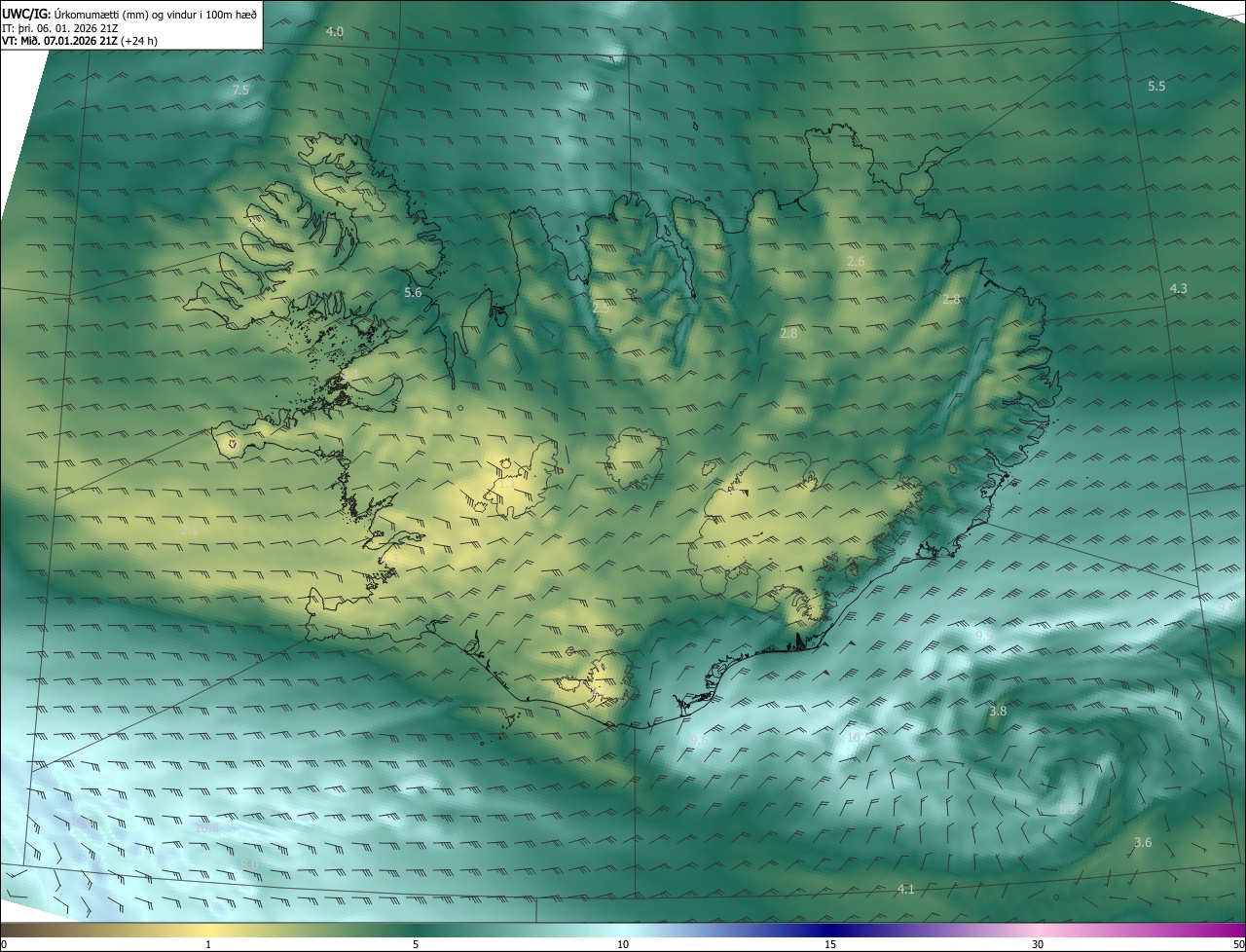Click the 4.3 value label

click(x=1178, y=289)
